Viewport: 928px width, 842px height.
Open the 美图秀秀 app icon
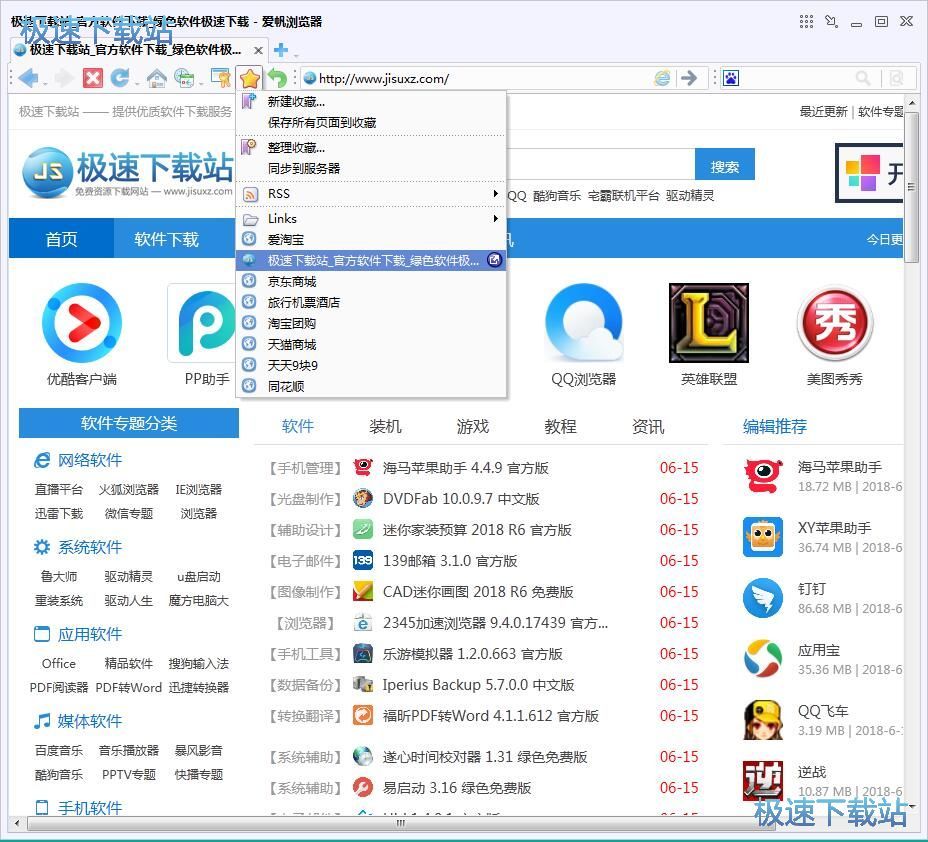(834, 322)
